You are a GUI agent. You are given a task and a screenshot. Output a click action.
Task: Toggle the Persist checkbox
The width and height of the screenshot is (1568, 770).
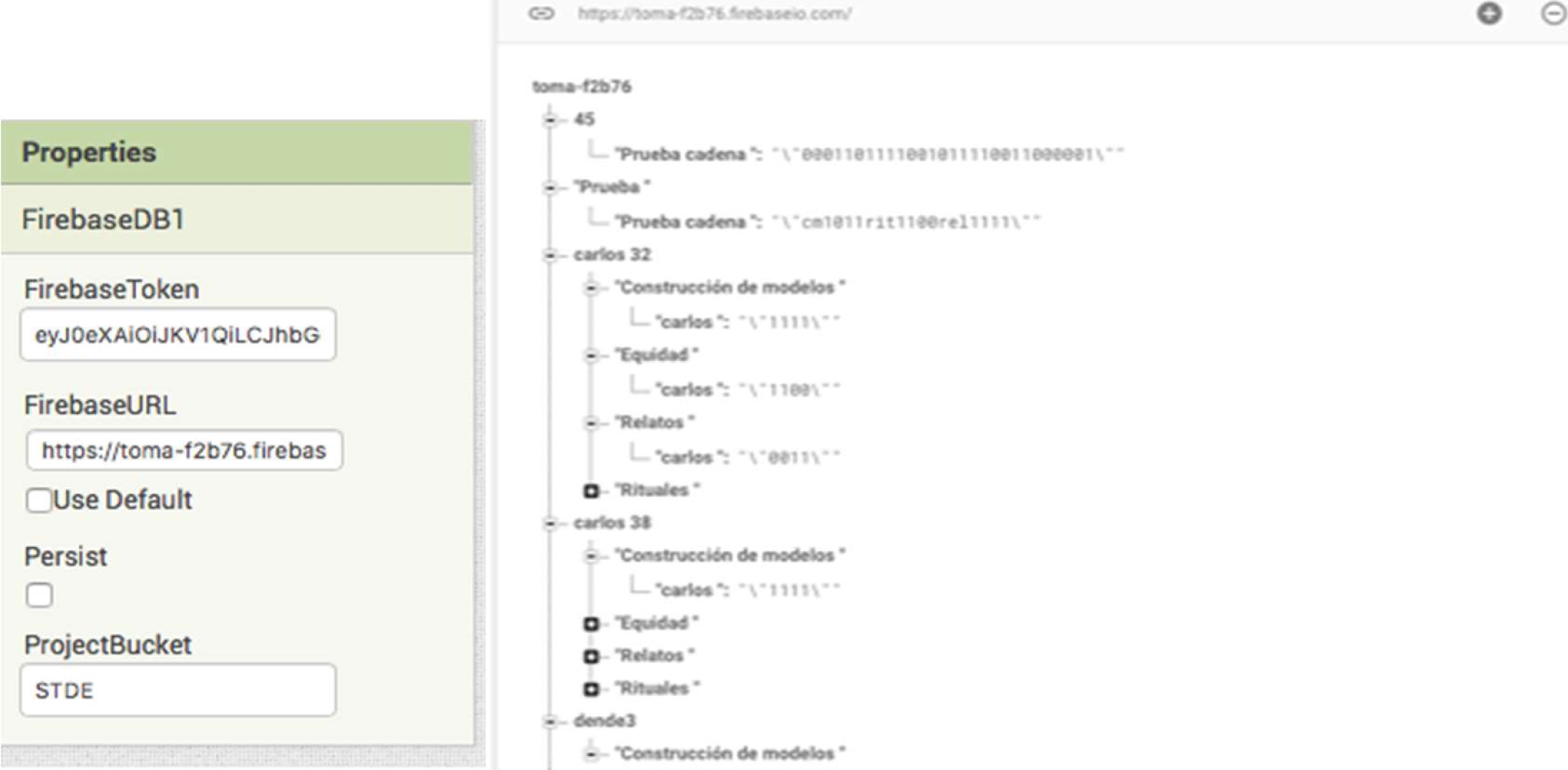coord(39,596)
